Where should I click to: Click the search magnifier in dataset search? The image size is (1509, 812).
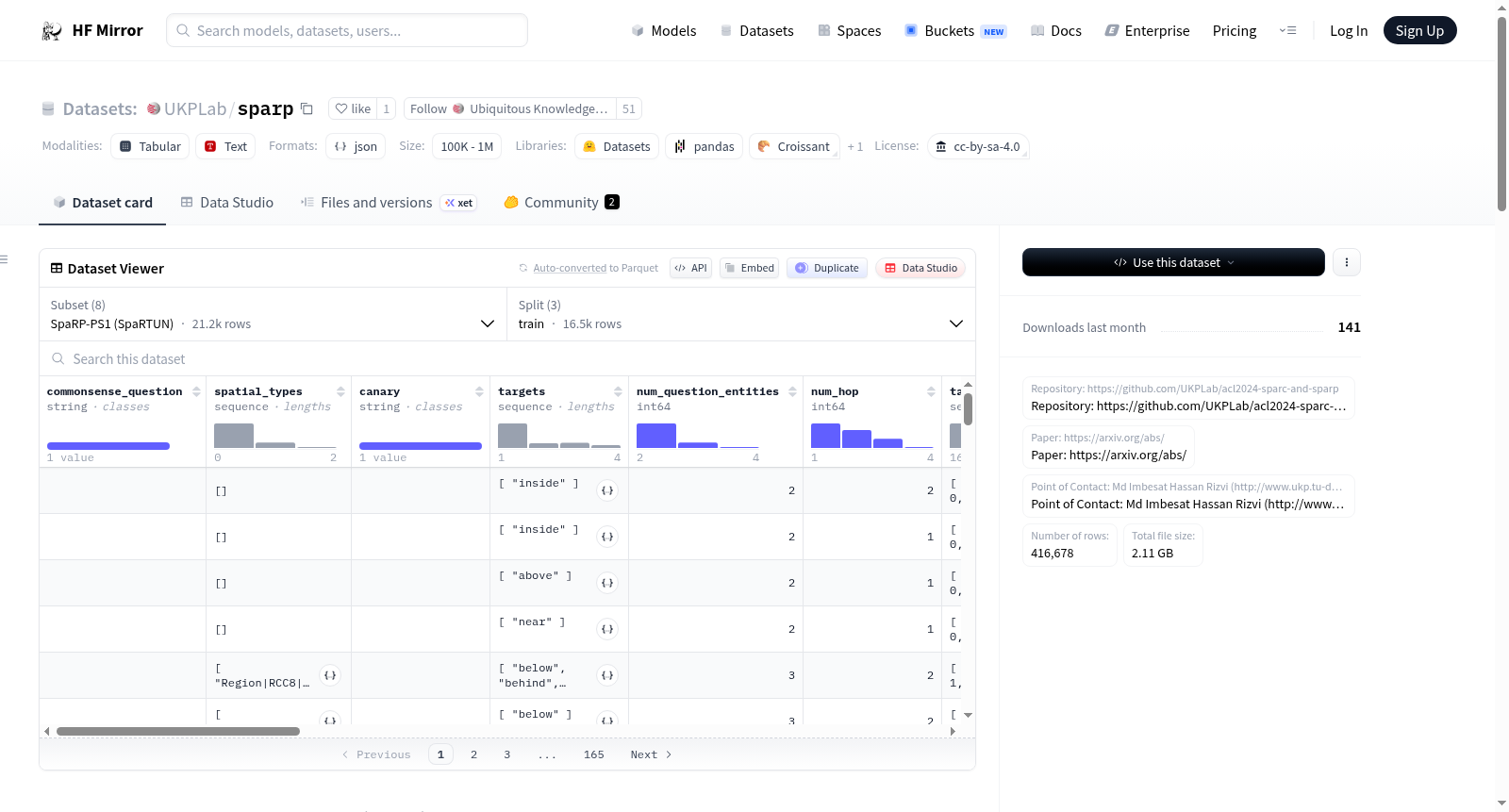point(58,358)
